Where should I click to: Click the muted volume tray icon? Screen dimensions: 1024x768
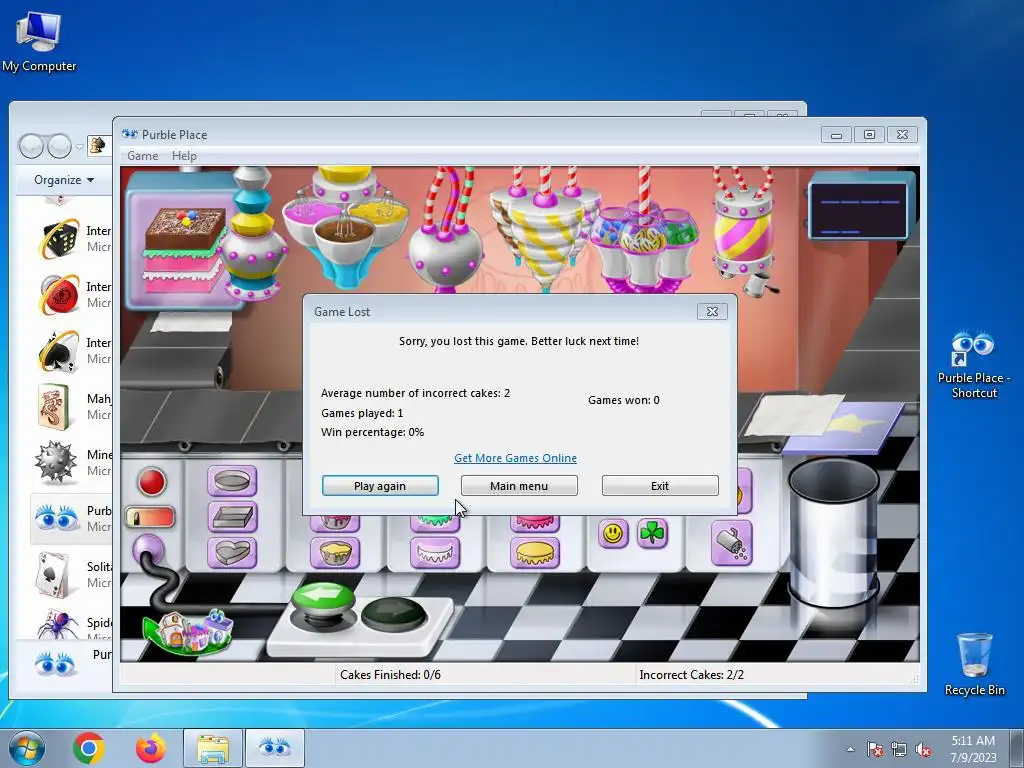(924, 750)
